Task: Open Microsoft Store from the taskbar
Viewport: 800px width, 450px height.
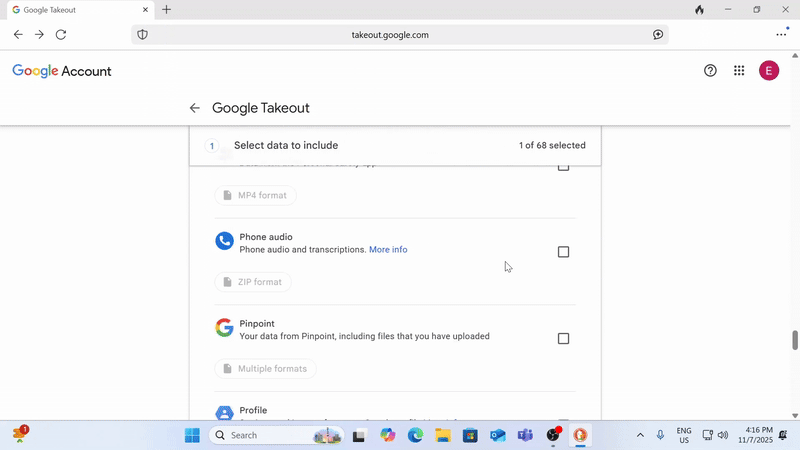Action: pos(470,435)
